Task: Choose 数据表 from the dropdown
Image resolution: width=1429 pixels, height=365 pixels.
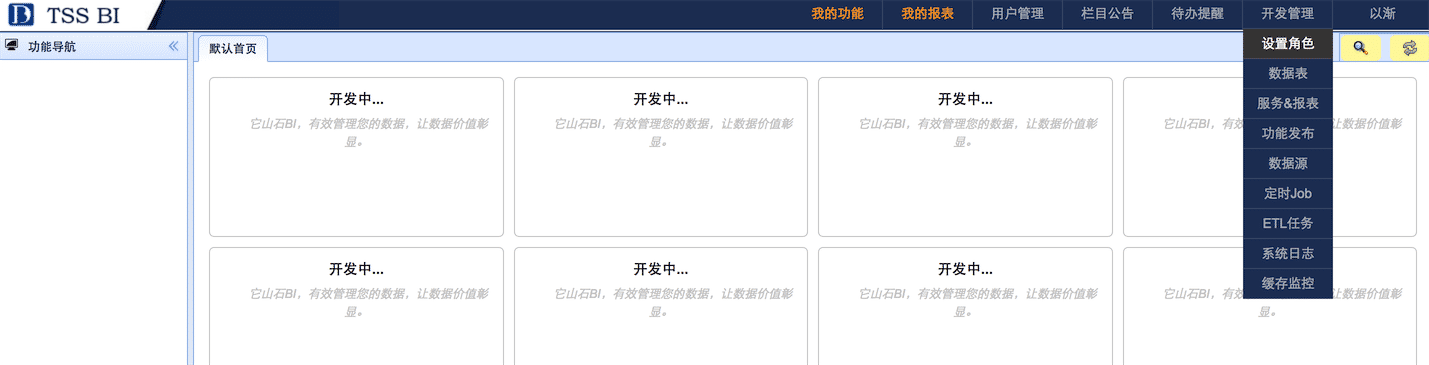Action: coord(1288,74)
